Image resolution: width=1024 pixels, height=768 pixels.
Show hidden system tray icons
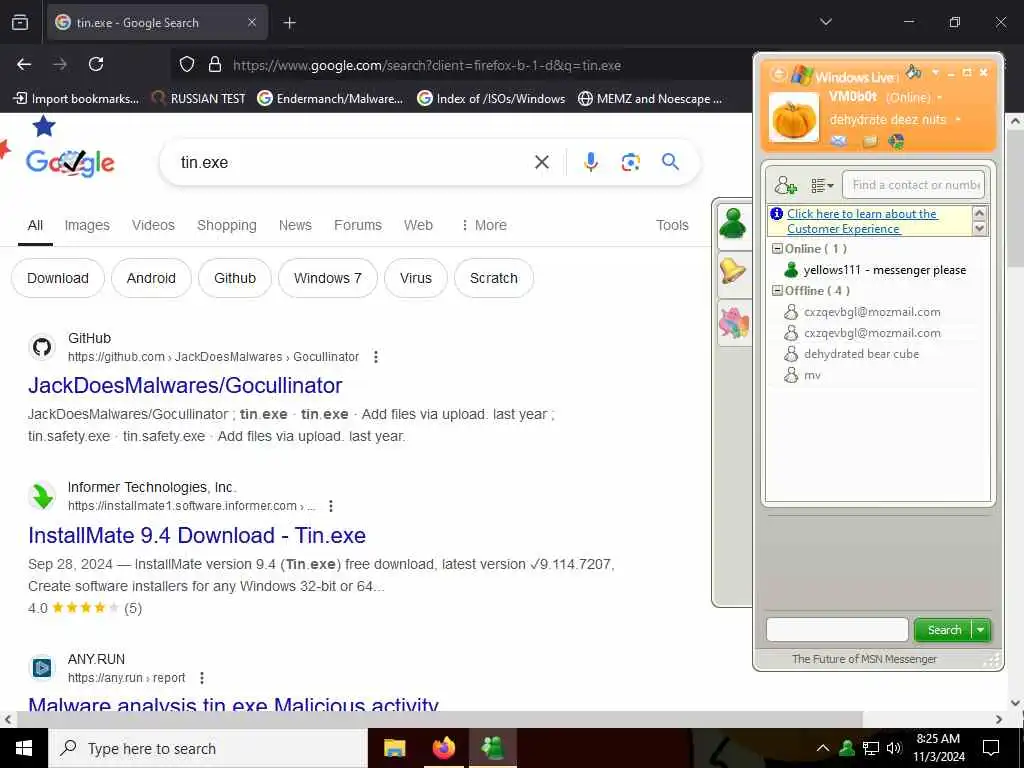[823, 748]
